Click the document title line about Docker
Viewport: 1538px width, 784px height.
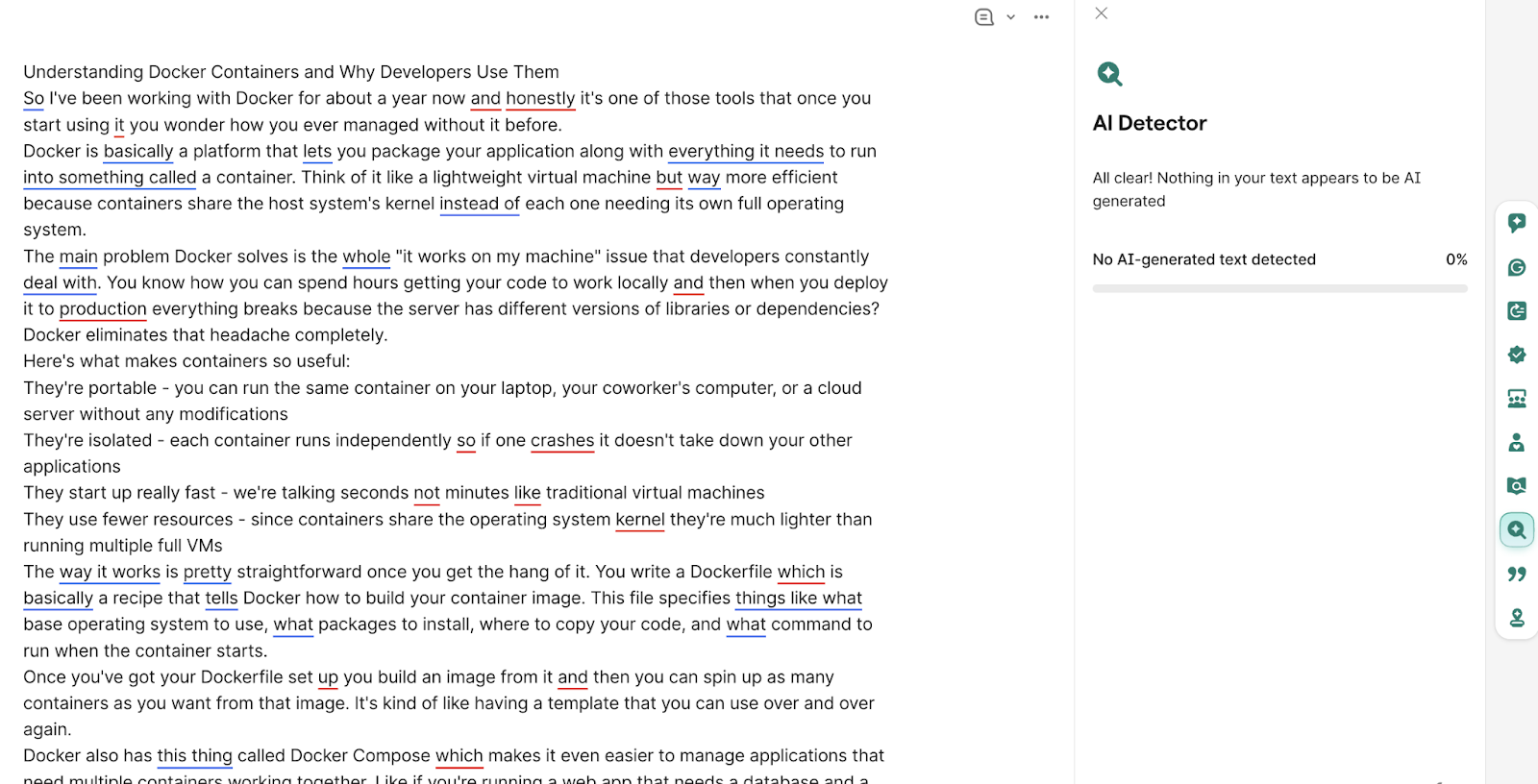coord(290,72)
